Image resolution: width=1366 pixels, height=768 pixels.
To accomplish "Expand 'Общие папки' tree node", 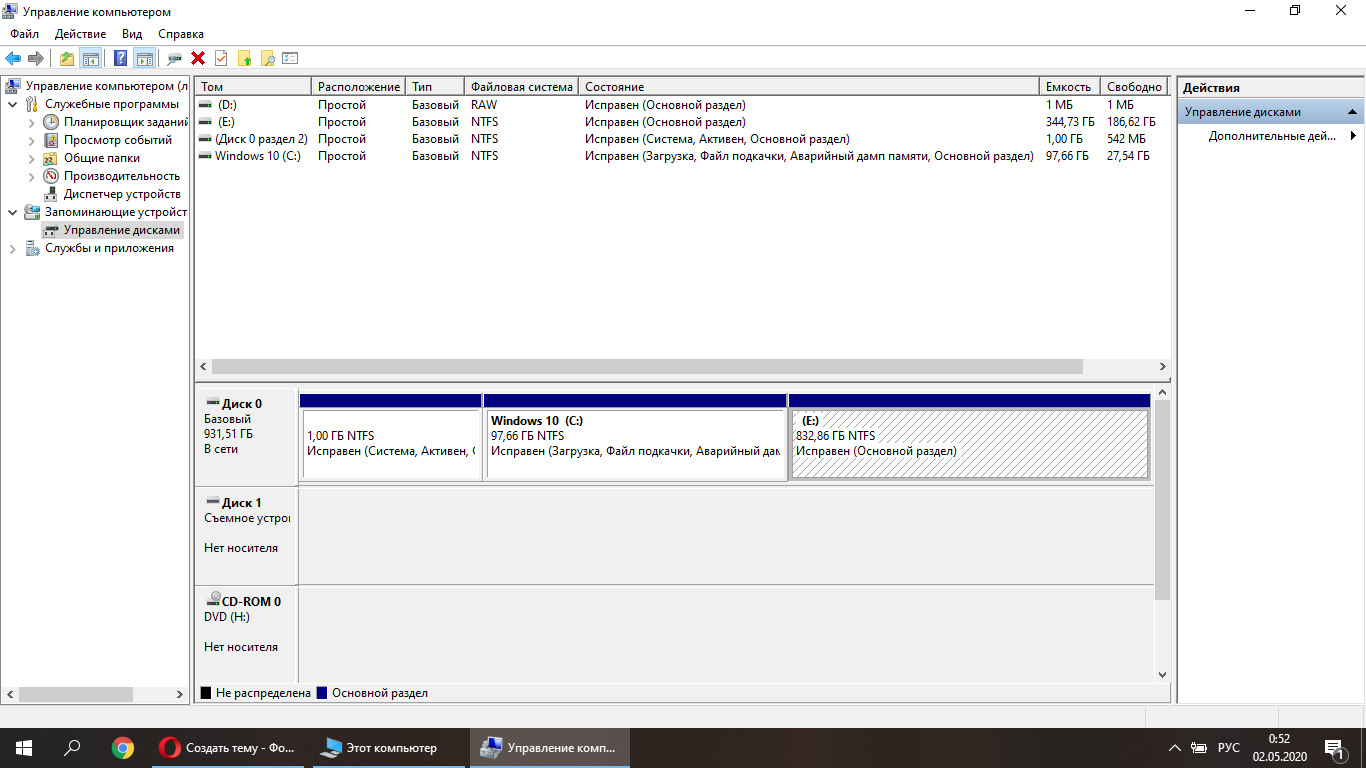I will tap(31, 158).
